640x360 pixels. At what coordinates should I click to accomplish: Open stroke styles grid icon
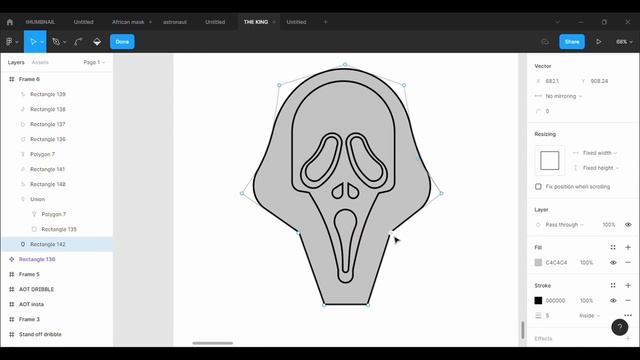[613, 285]
